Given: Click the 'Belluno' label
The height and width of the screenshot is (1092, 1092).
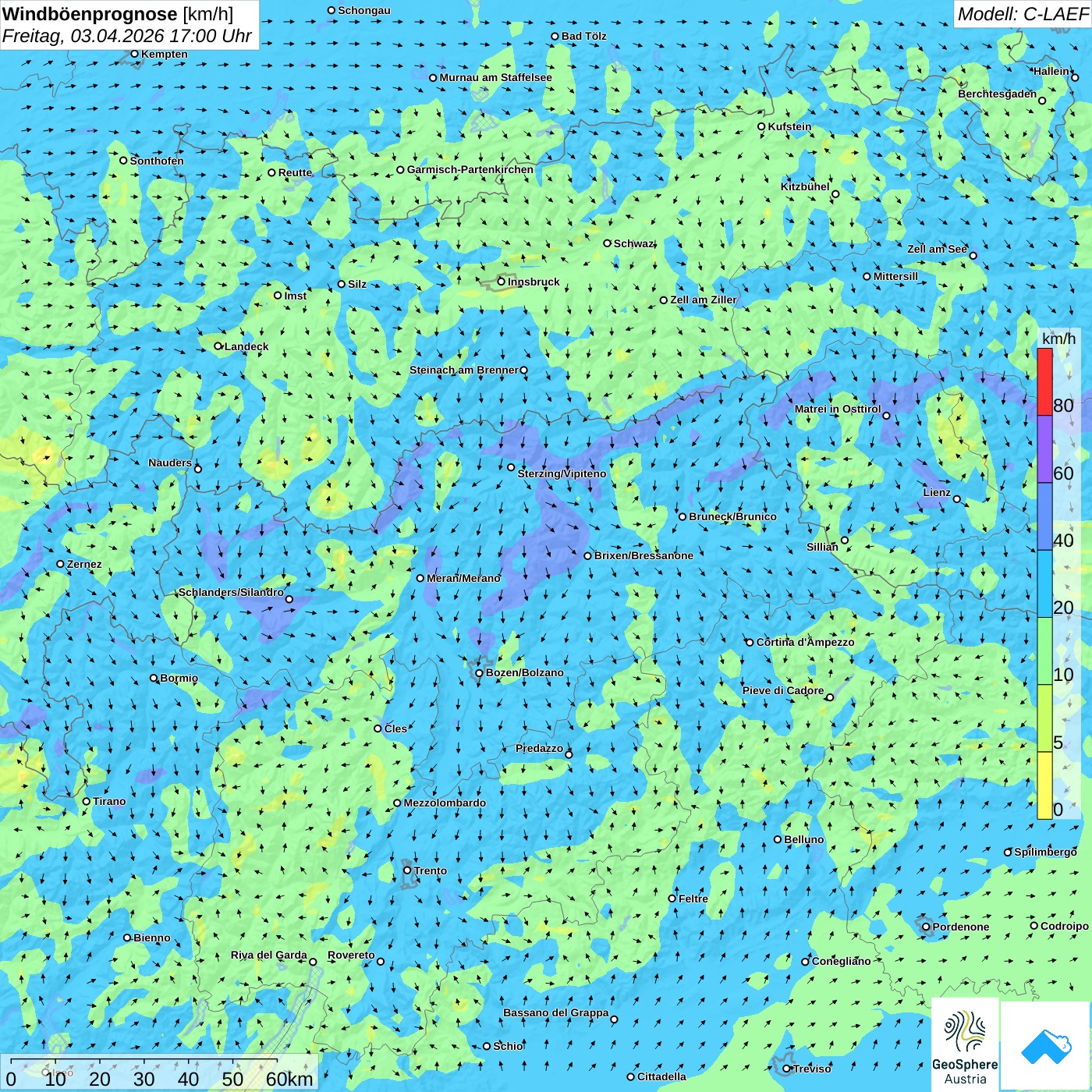Looking at the screenshot, I should click(x=803, y=839).
